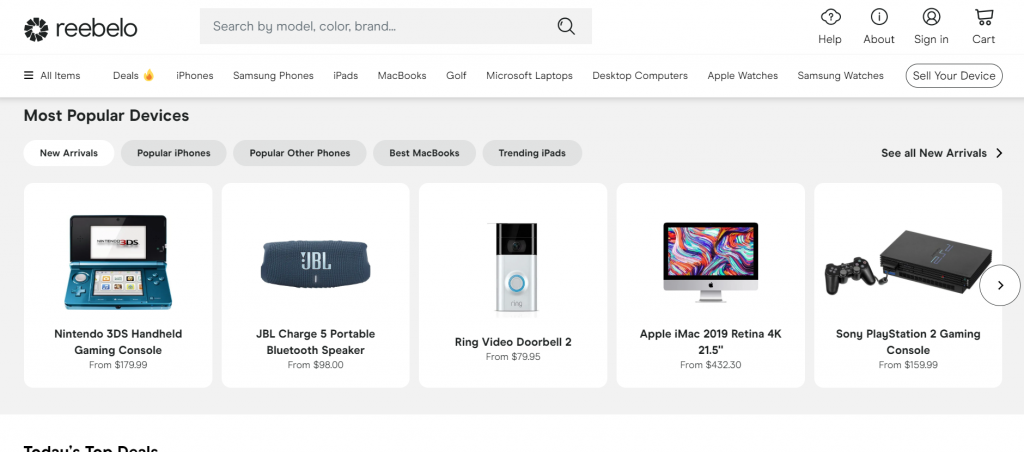Open the Cart icon
Screen dimensions: 1024x452
(x=984, y=17)
